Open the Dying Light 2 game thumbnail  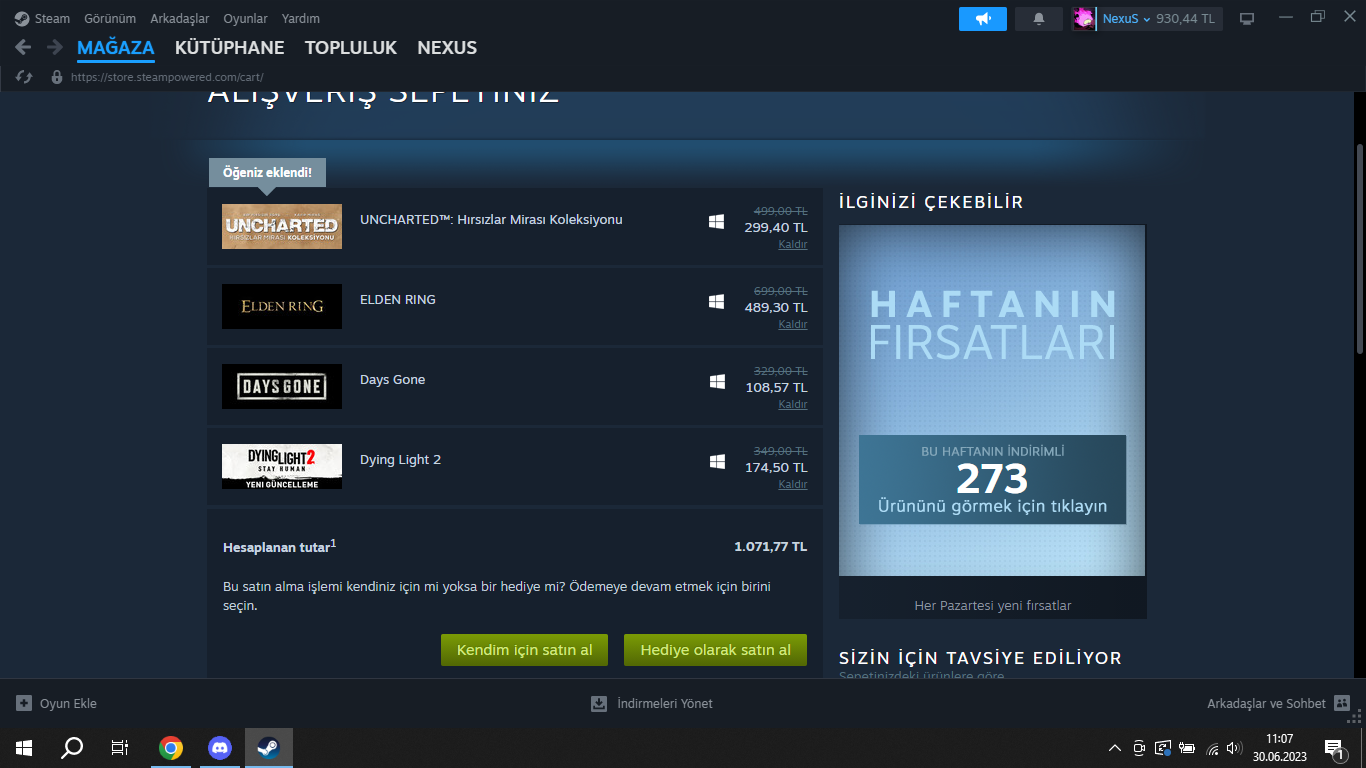pos(282,467)
